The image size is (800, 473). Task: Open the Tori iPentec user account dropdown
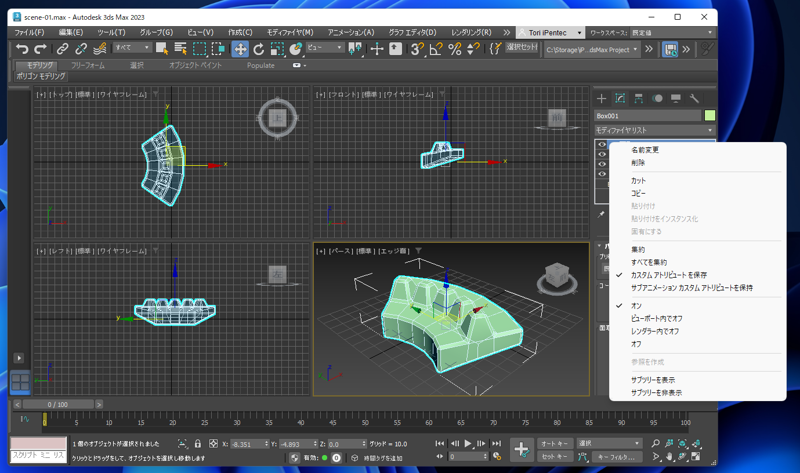551,33
